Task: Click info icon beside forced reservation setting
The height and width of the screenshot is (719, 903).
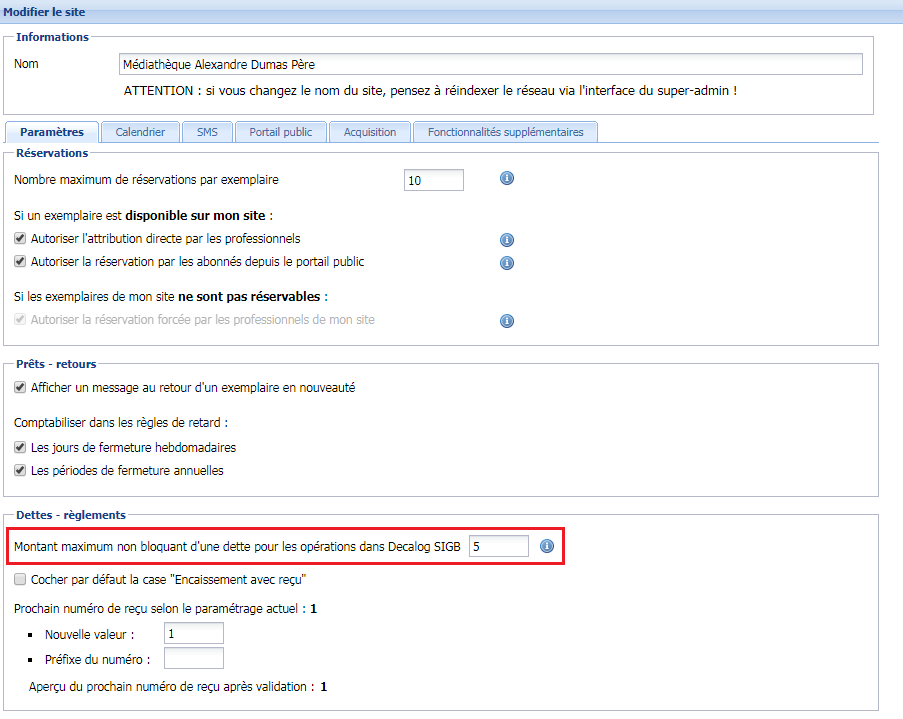Action: (507, 321)
